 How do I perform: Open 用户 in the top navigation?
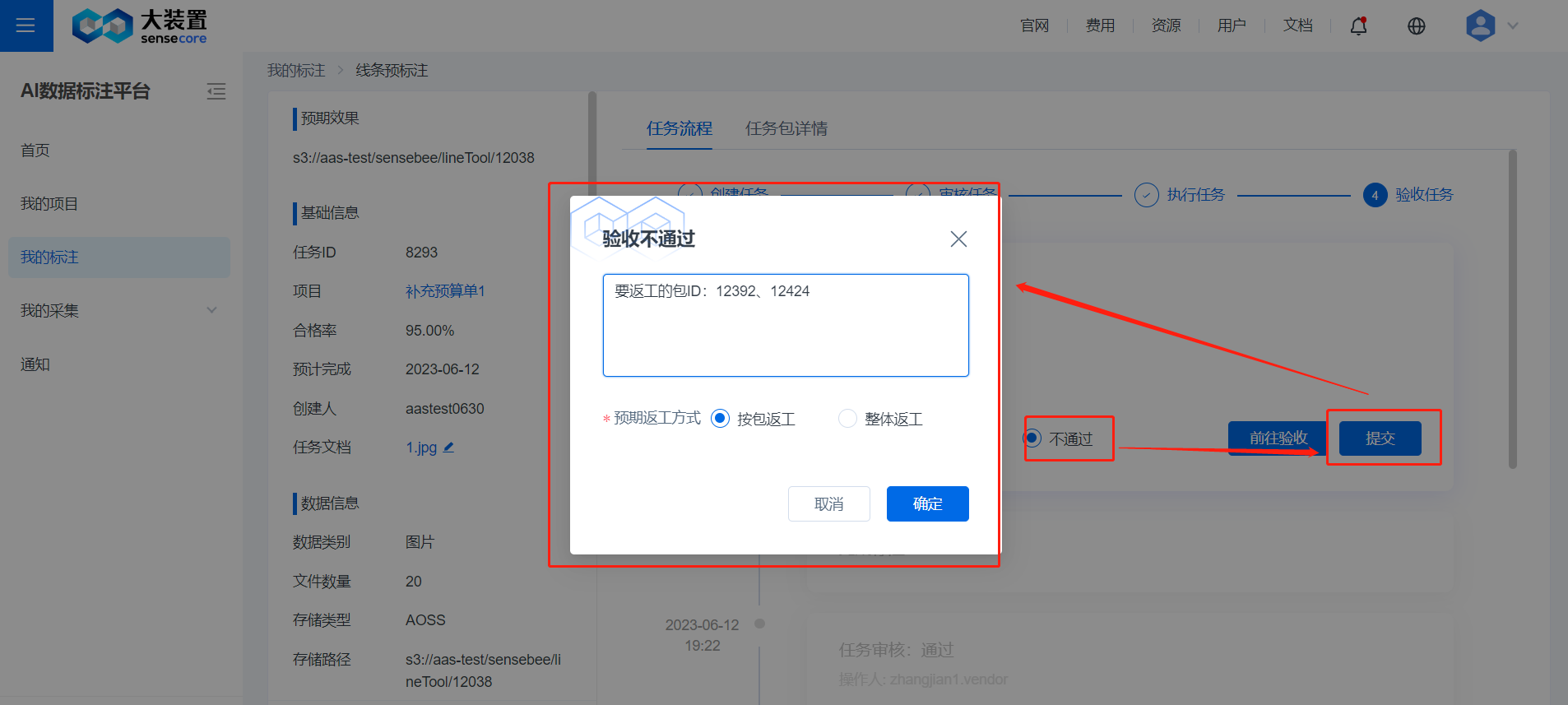1232,26
